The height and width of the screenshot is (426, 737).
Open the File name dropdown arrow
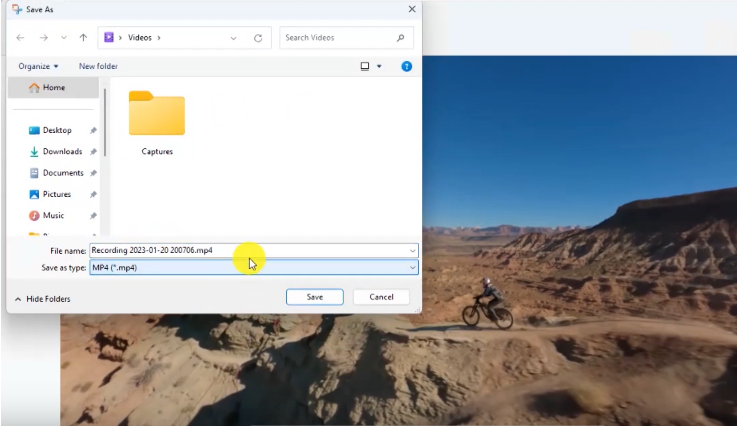[x=413, y=251]
